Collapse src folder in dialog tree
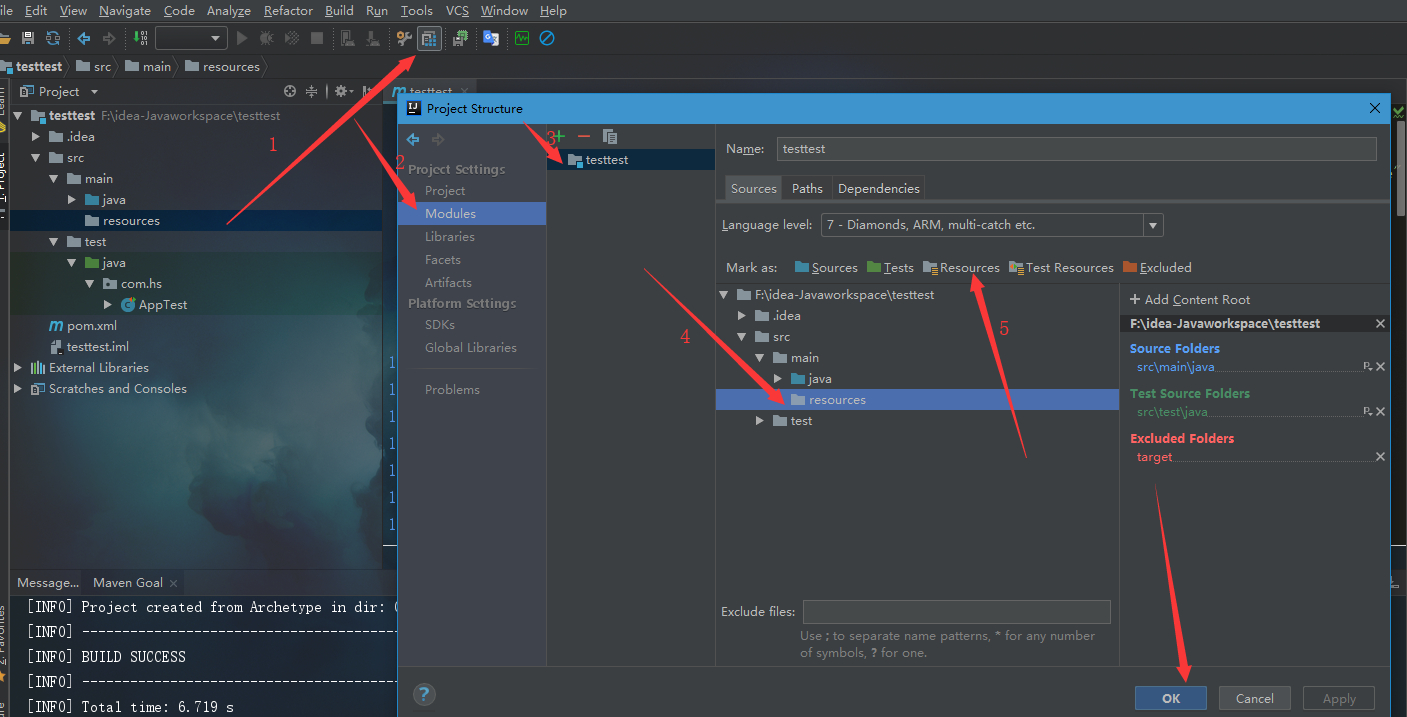 742,337
